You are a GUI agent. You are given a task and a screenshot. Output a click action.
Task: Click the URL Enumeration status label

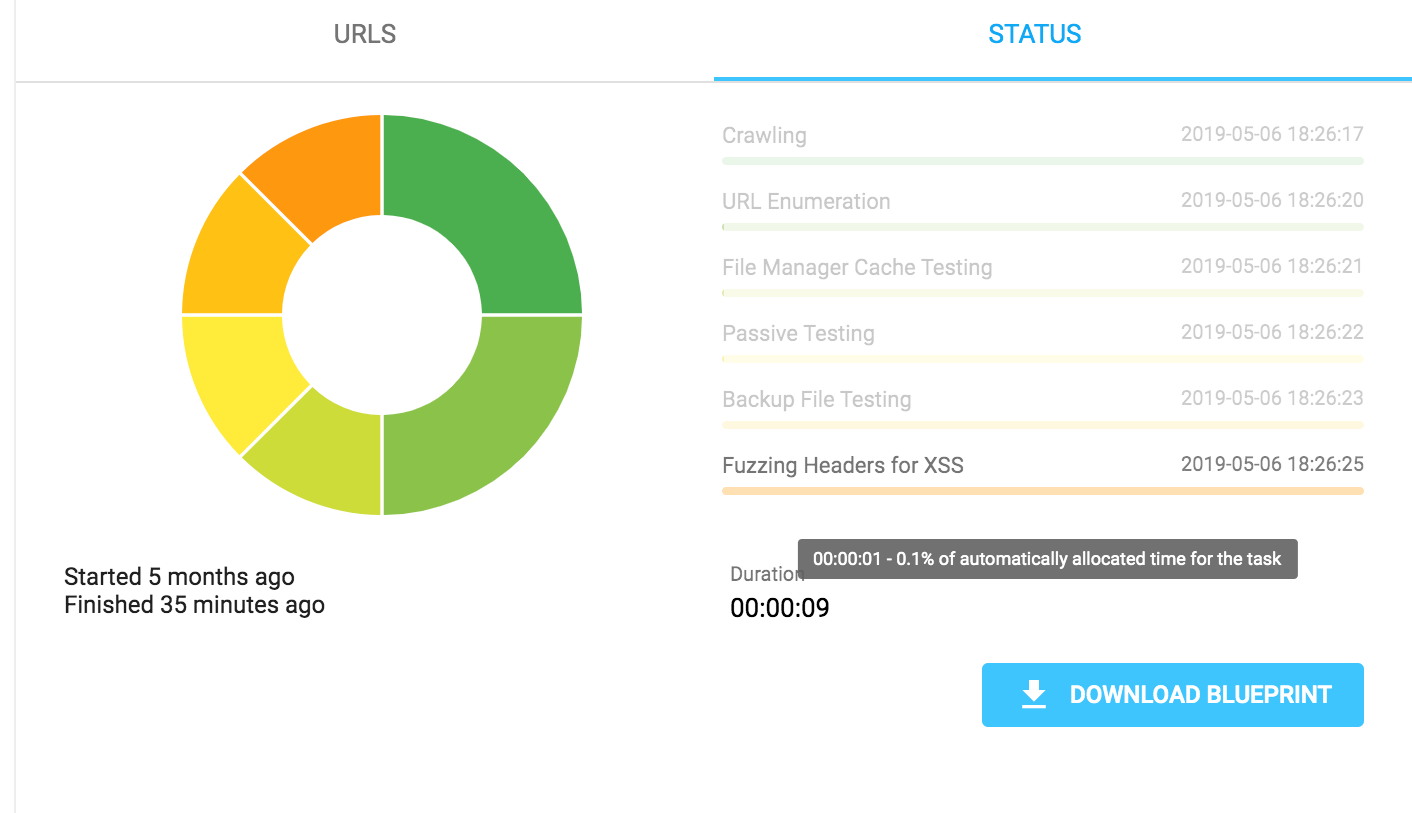806,201
